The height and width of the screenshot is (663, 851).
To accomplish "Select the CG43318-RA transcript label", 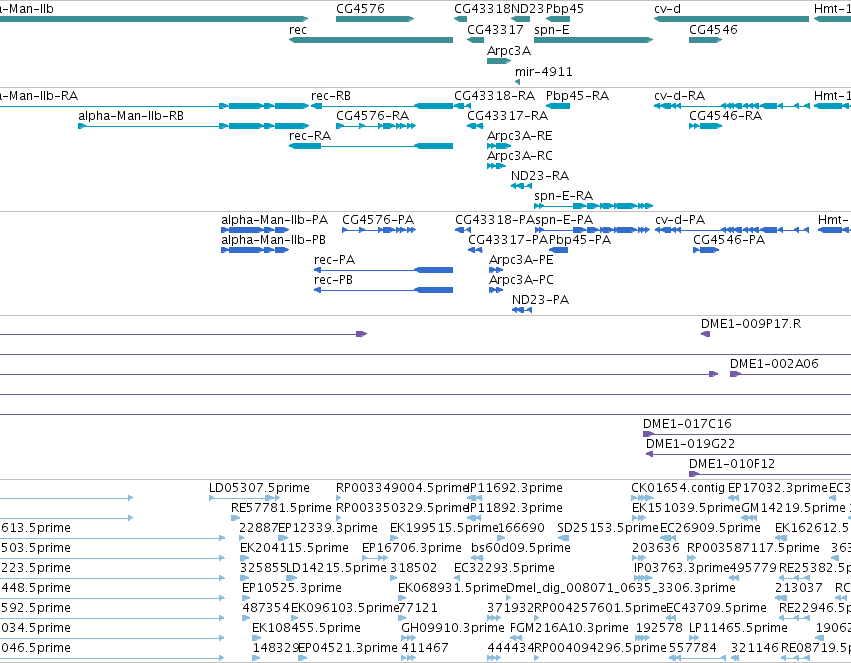I will tap(494, 96).
